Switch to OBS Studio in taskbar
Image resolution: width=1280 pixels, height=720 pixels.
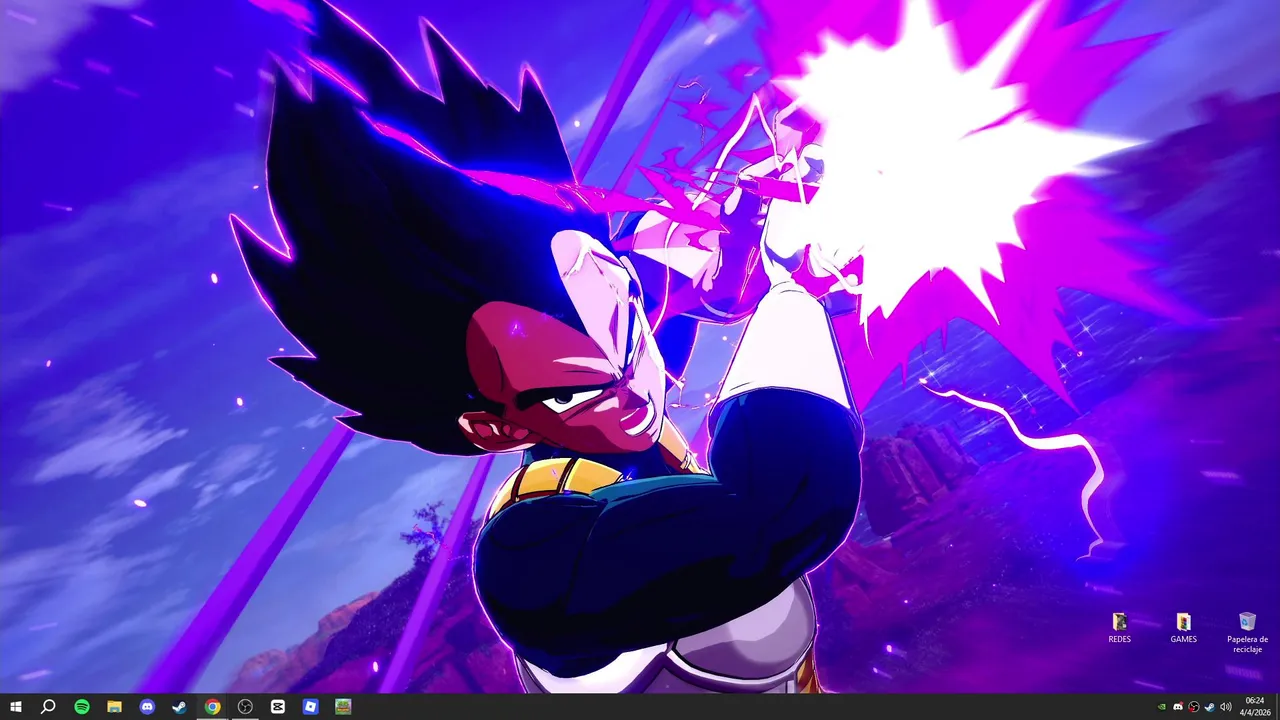(x=245, y=706)
